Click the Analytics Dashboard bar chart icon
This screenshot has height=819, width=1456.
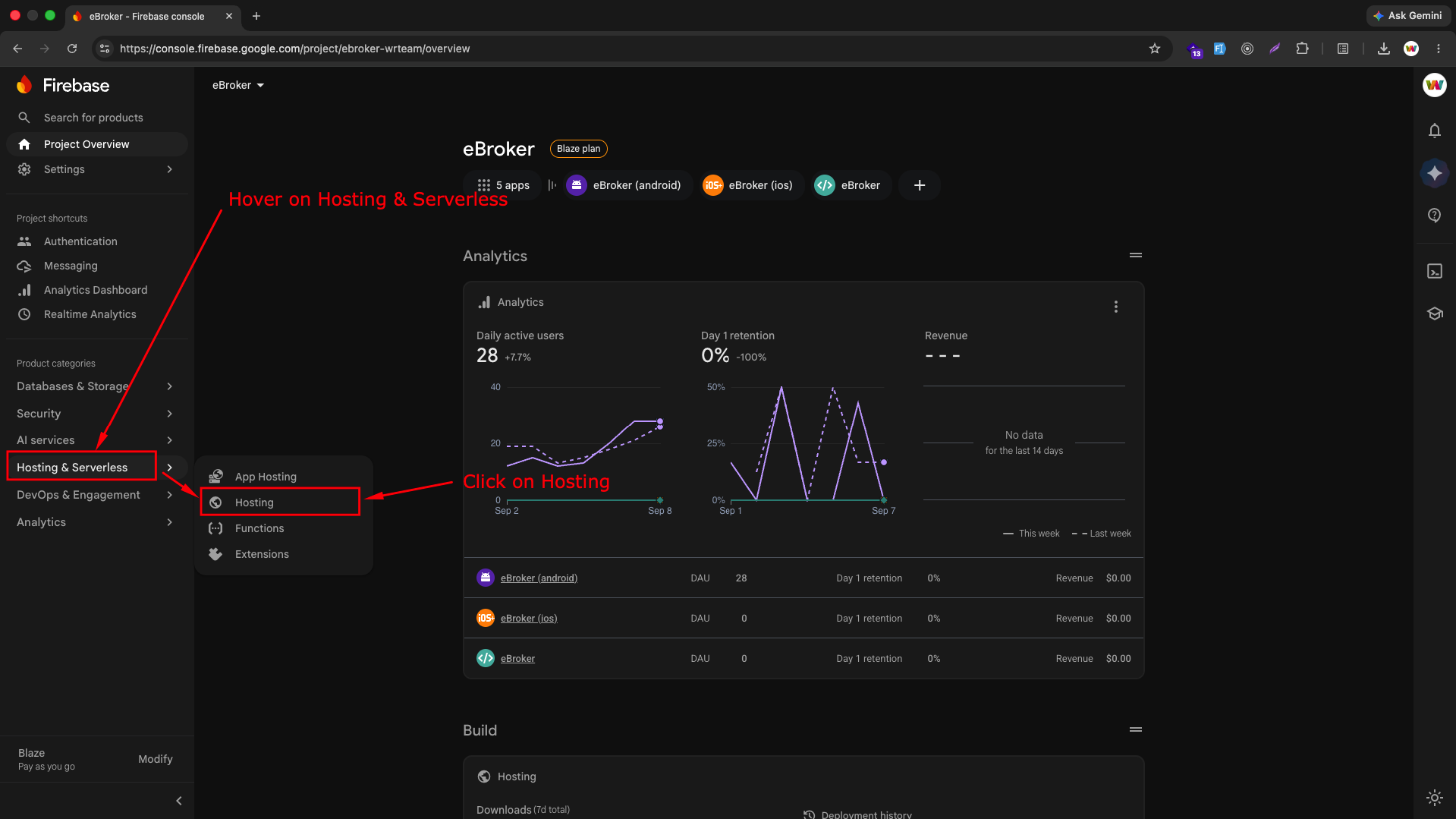pos(24,290)
